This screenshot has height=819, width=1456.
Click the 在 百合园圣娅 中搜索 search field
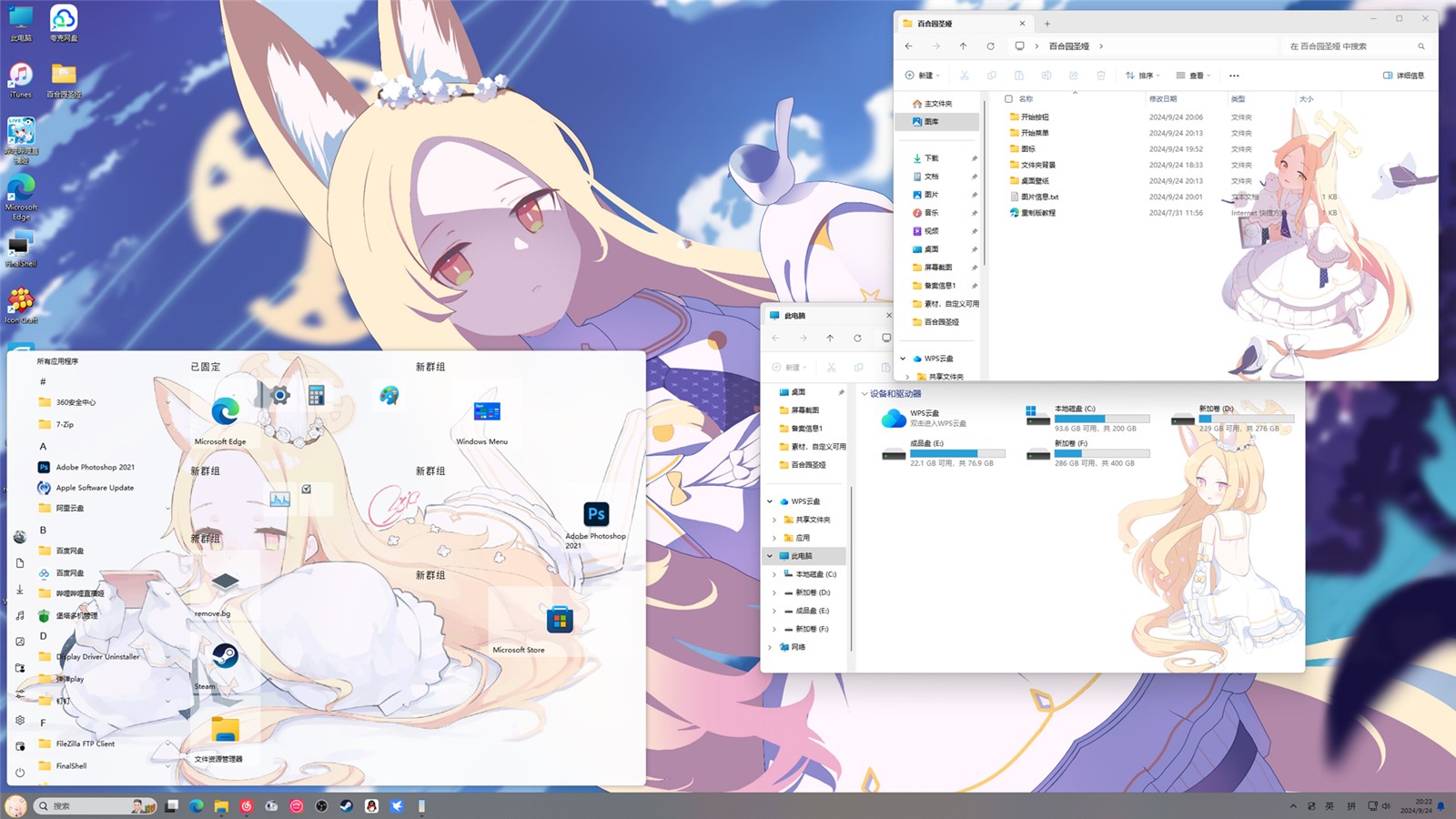coord(1347,46)
